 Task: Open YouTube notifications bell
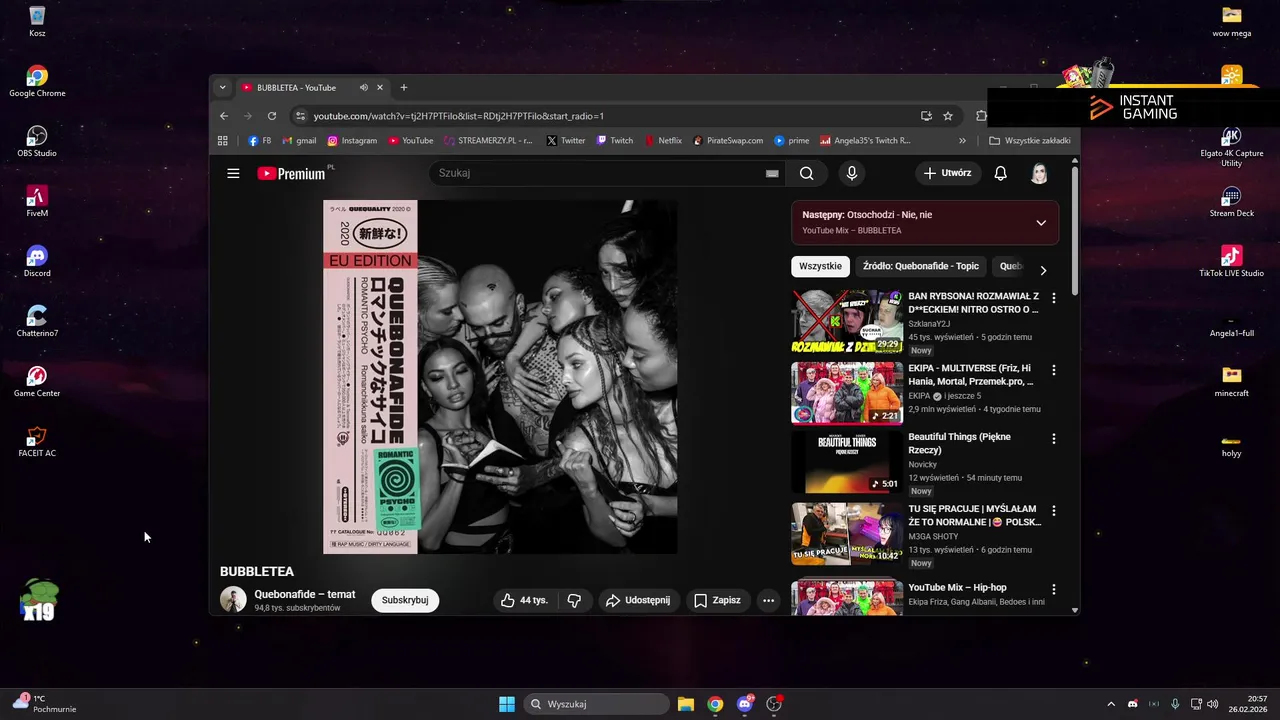tap(1000, 173)
